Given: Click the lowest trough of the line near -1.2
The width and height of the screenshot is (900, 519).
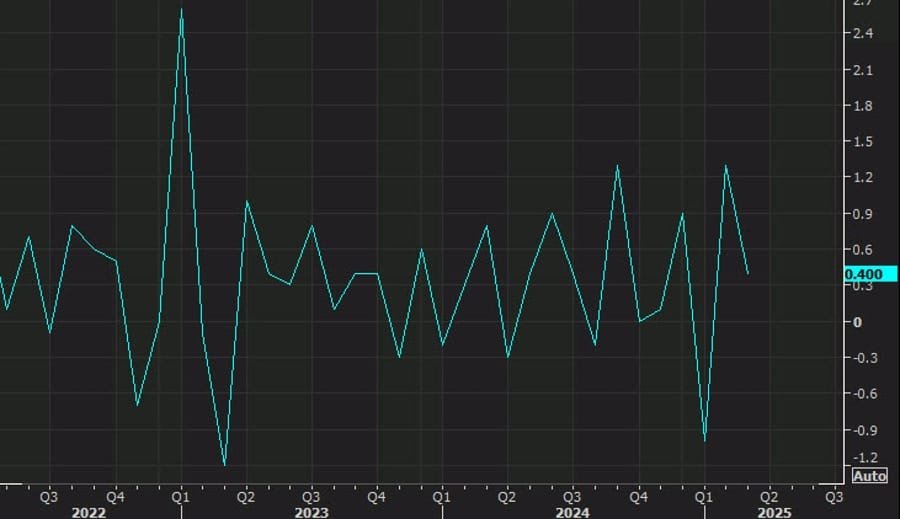Looking at the screenshot, I should (224, 465).
